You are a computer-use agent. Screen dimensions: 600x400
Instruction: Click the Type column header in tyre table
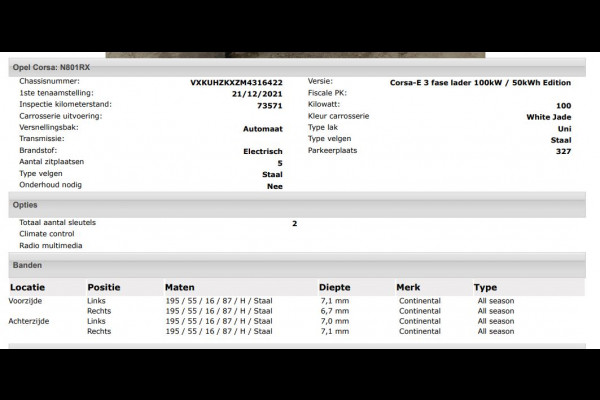(x=485, y=287)
